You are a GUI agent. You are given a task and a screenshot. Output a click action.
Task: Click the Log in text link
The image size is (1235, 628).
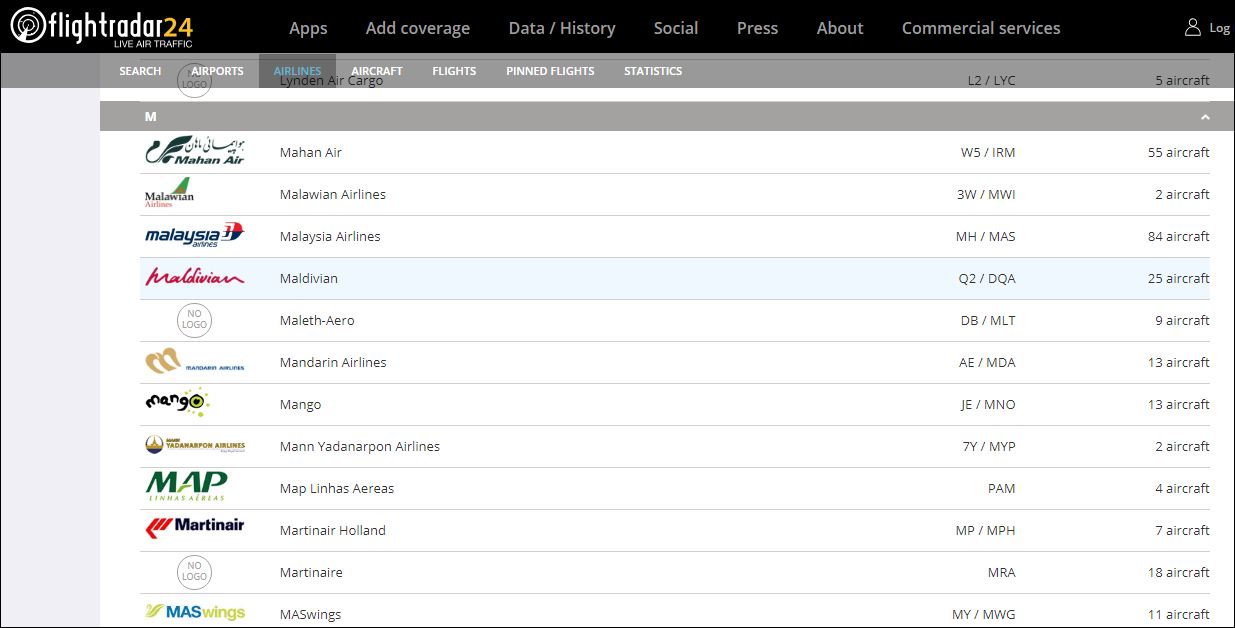click(1220, 28)
